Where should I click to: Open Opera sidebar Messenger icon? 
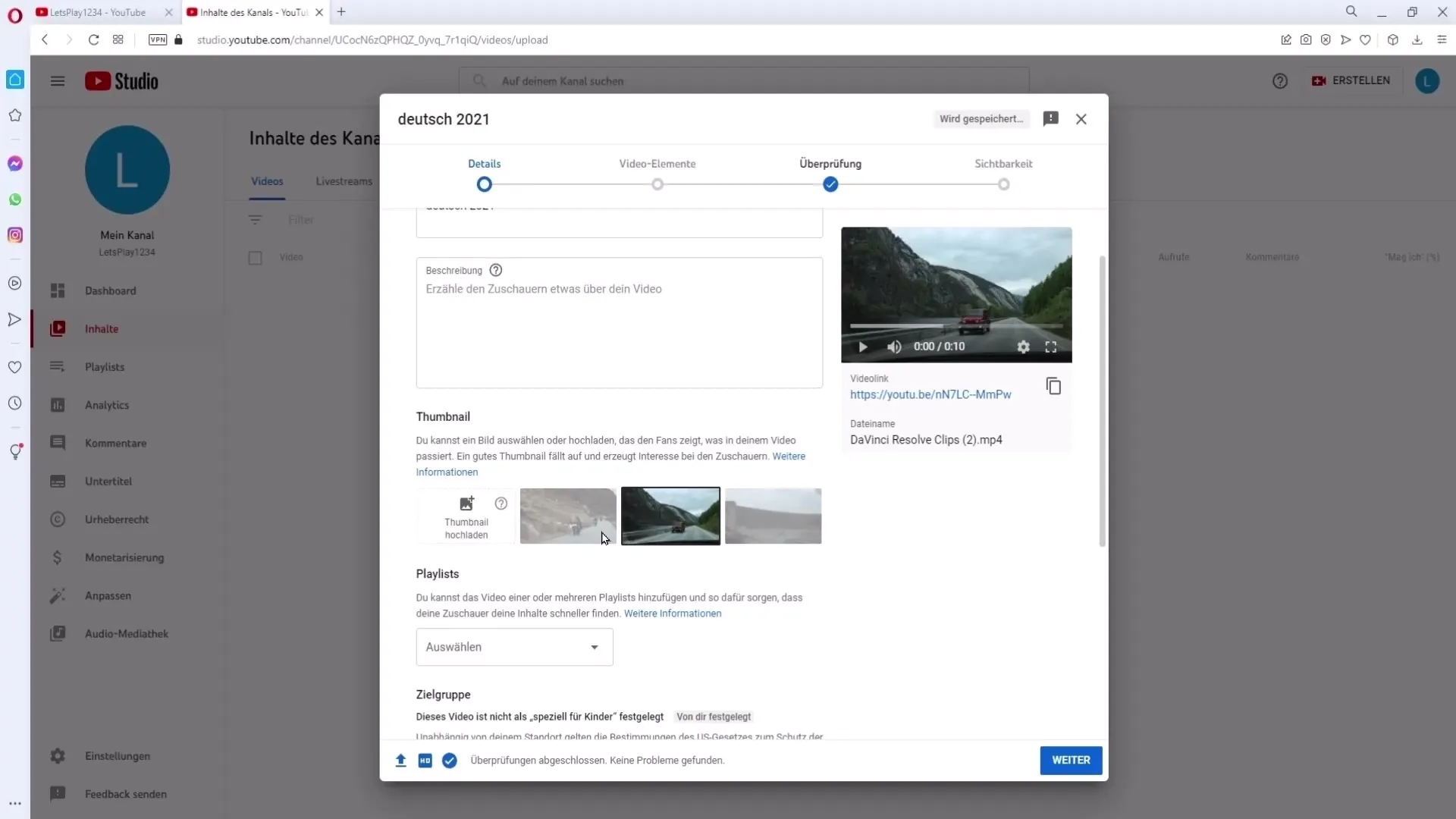(15, 164)
